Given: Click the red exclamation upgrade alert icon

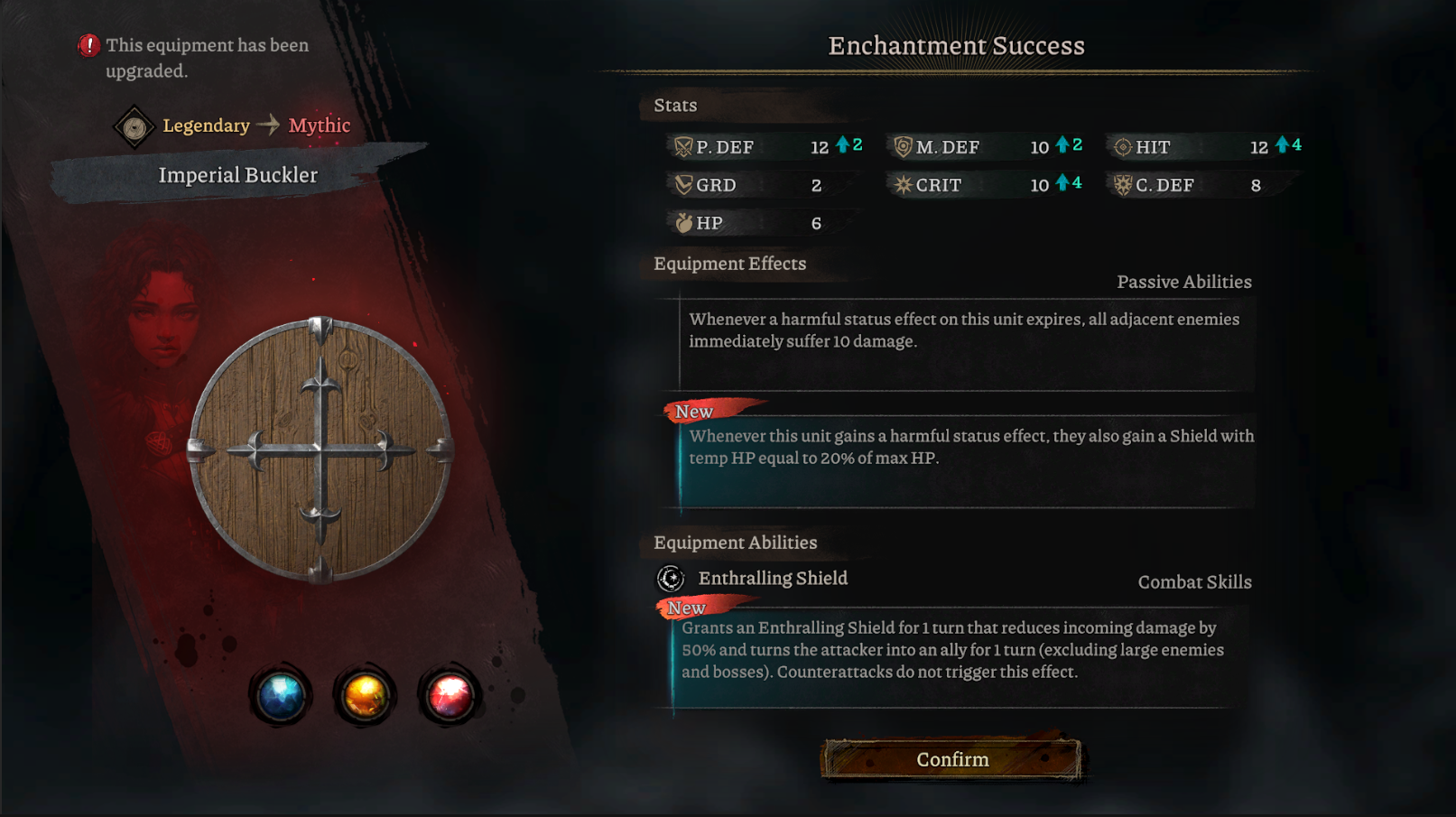Looking at the screenshot, I should coord(88,45).
